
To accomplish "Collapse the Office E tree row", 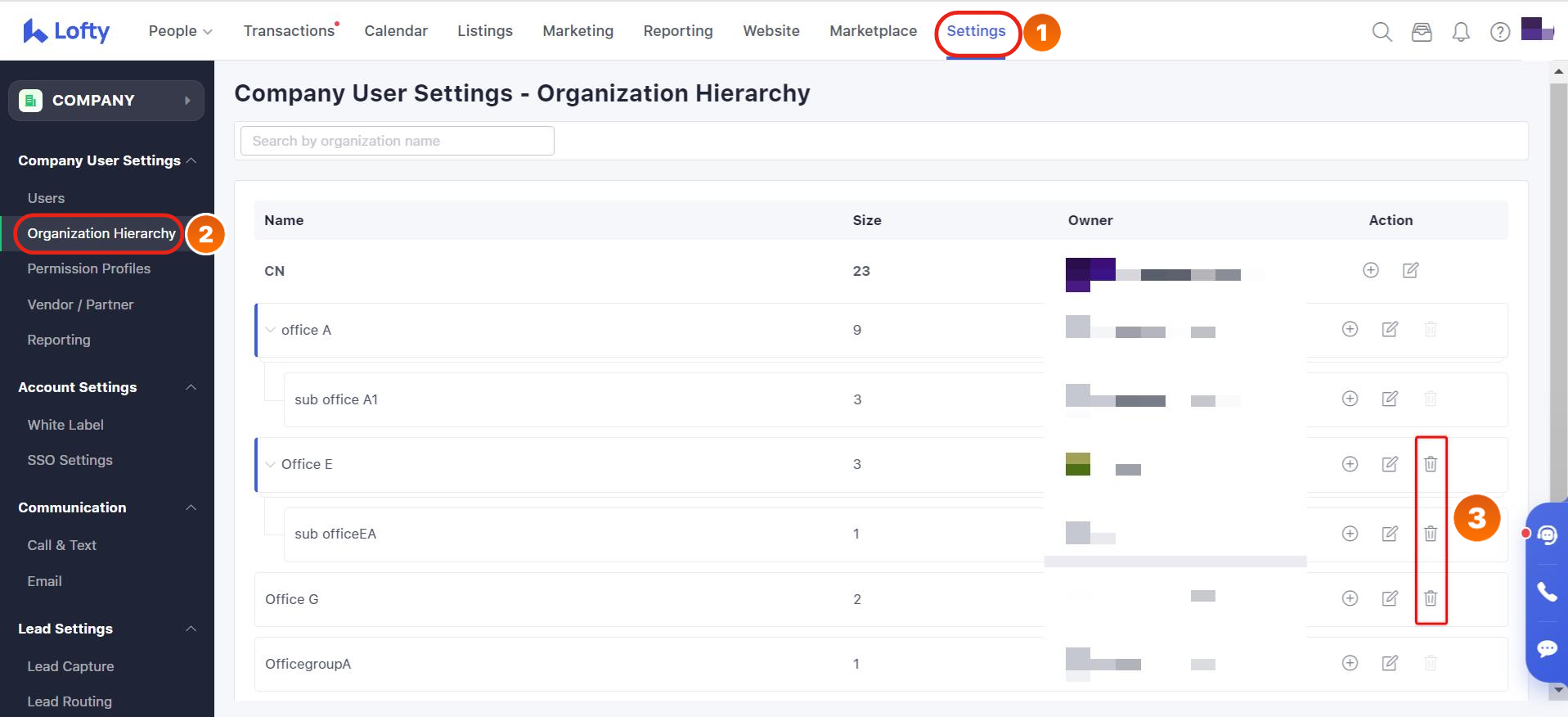I will click(270, 464).
